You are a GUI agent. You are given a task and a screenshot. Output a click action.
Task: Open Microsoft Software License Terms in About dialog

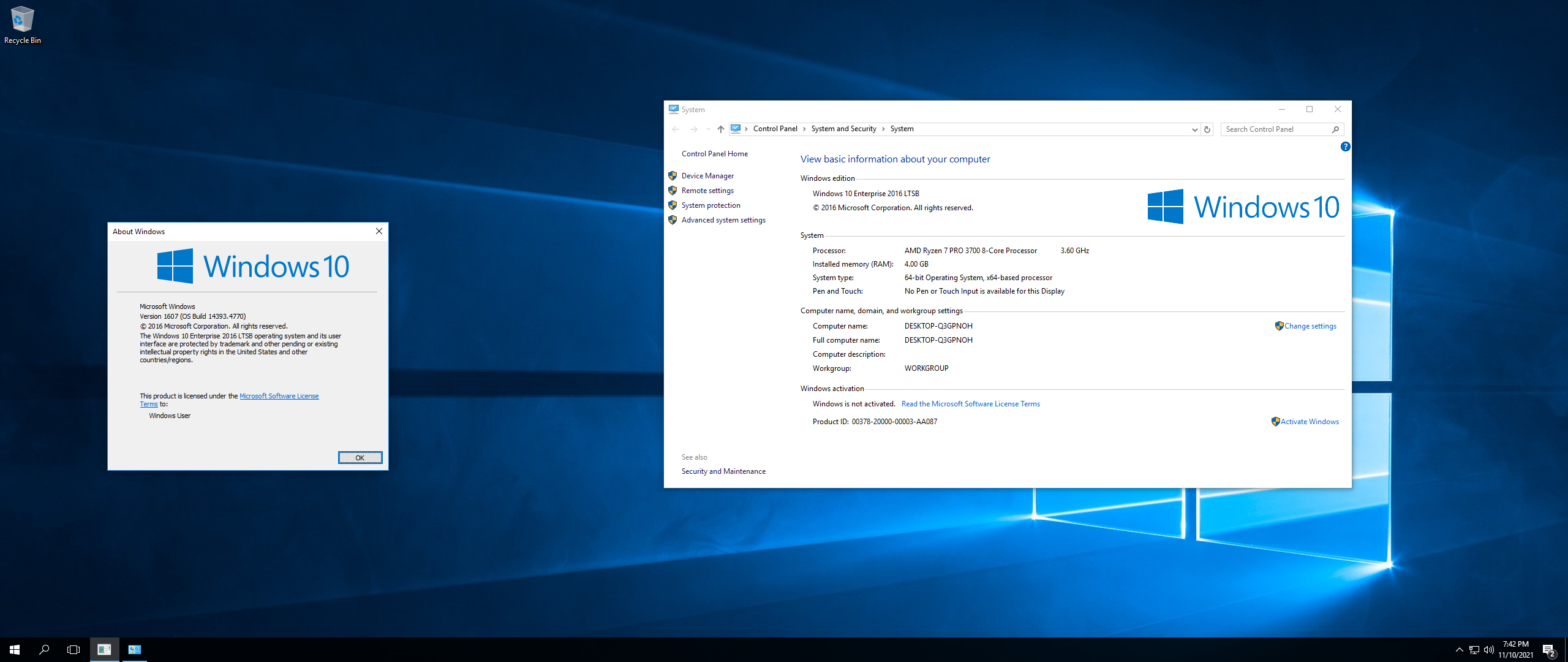(279, 396)
